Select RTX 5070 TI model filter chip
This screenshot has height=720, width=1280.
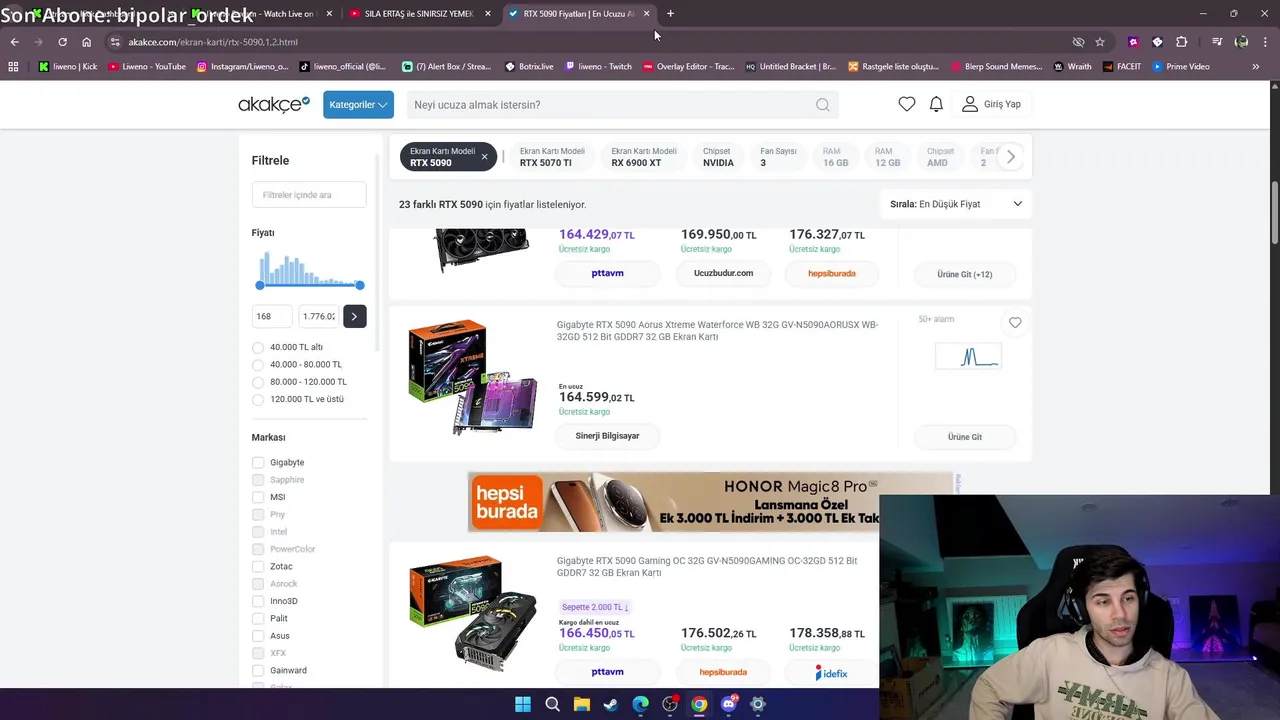[552, 157]
